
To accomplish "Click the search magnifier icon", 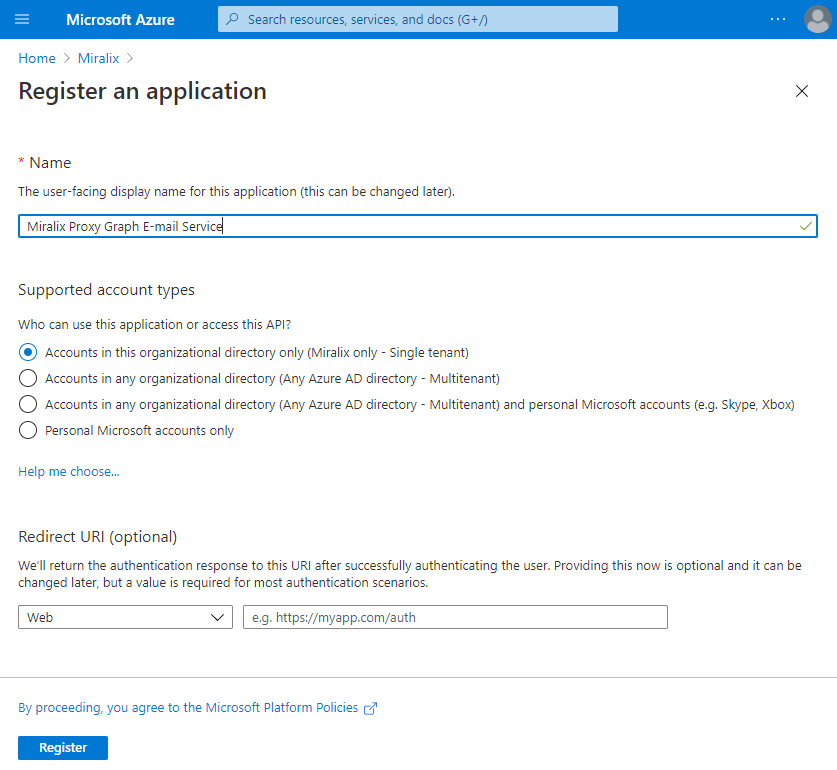I will 232,19.
